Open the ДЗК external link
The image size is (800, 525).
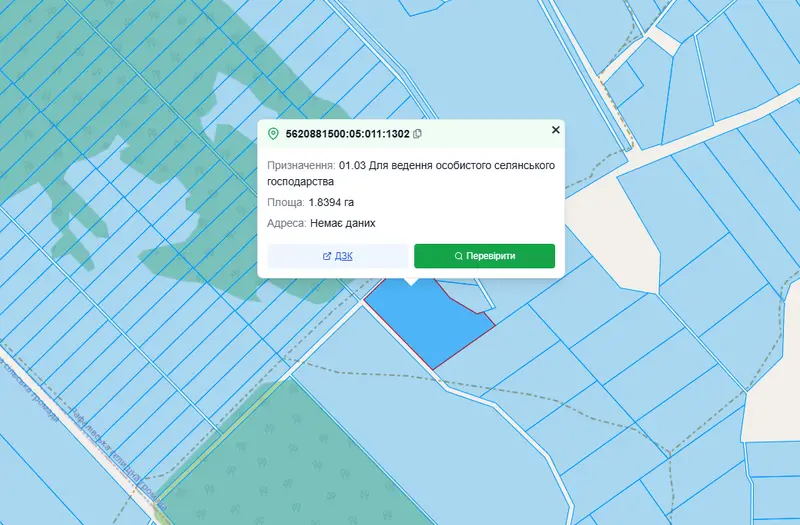(338, 256)
